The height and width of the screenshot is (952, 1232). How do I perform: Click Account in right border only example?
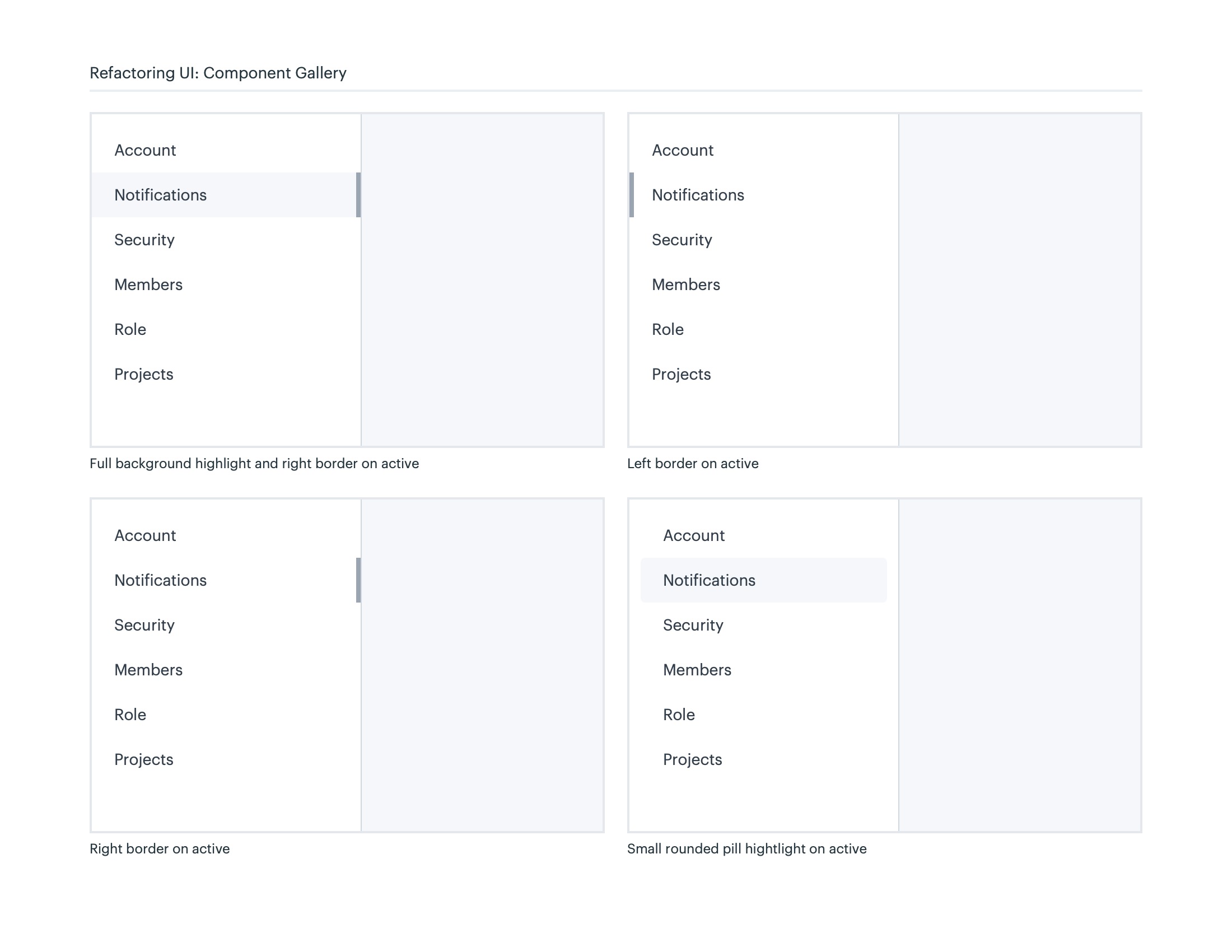tap(145, 535)
